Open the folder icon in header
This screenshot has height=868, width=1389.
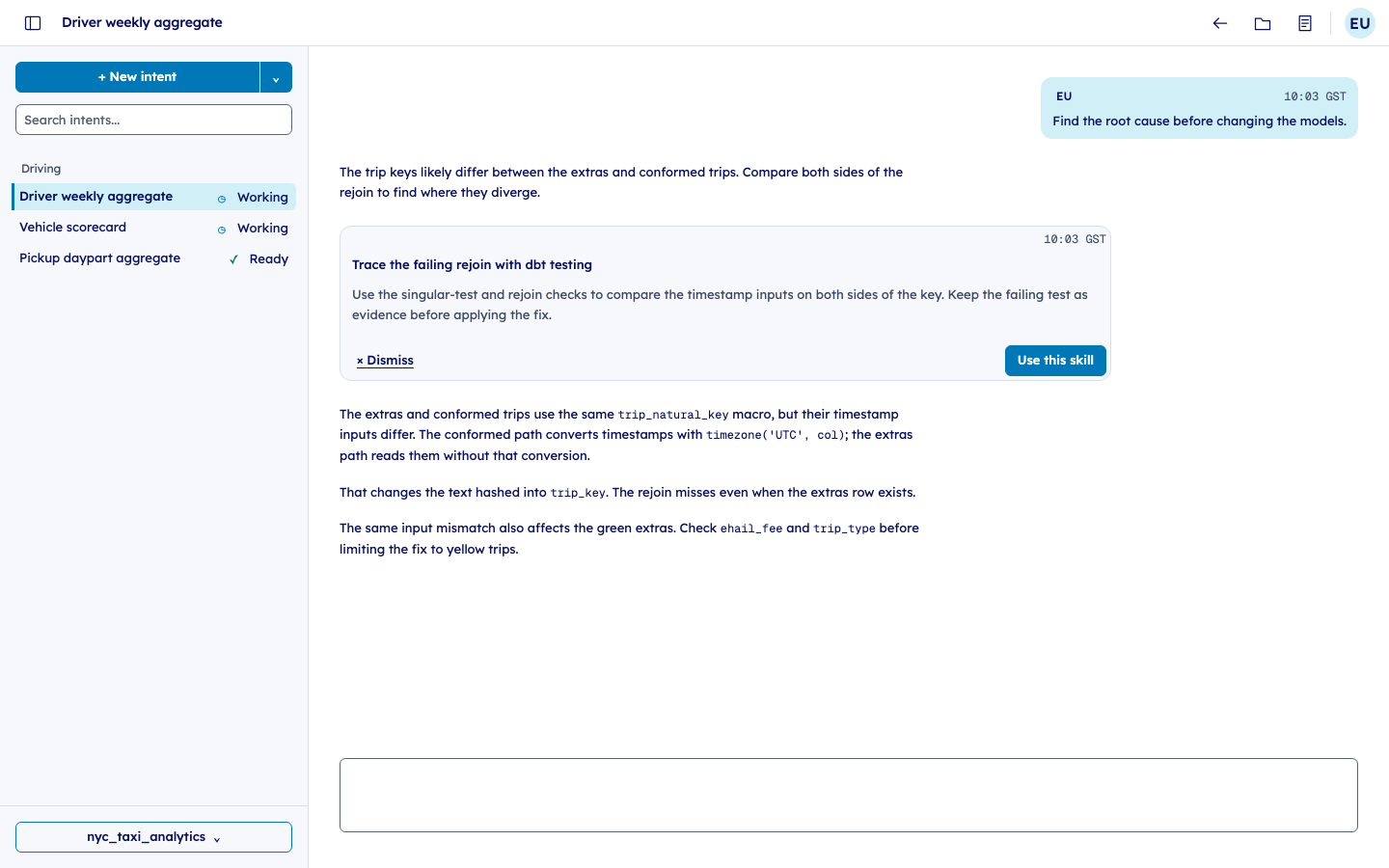pos(1263,23)
